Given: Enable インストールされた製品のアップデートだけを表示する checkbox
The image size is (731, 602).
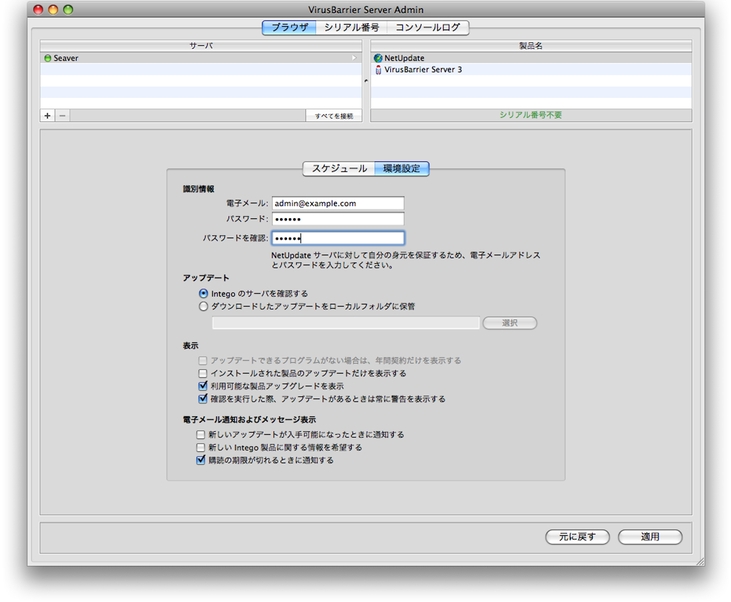Looking at the screenshot, I should point(202,373).
